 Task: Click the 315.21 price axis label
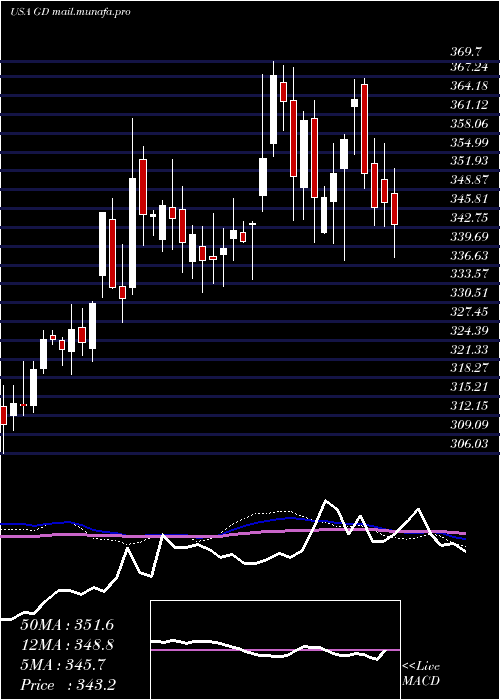click(469, 386)
